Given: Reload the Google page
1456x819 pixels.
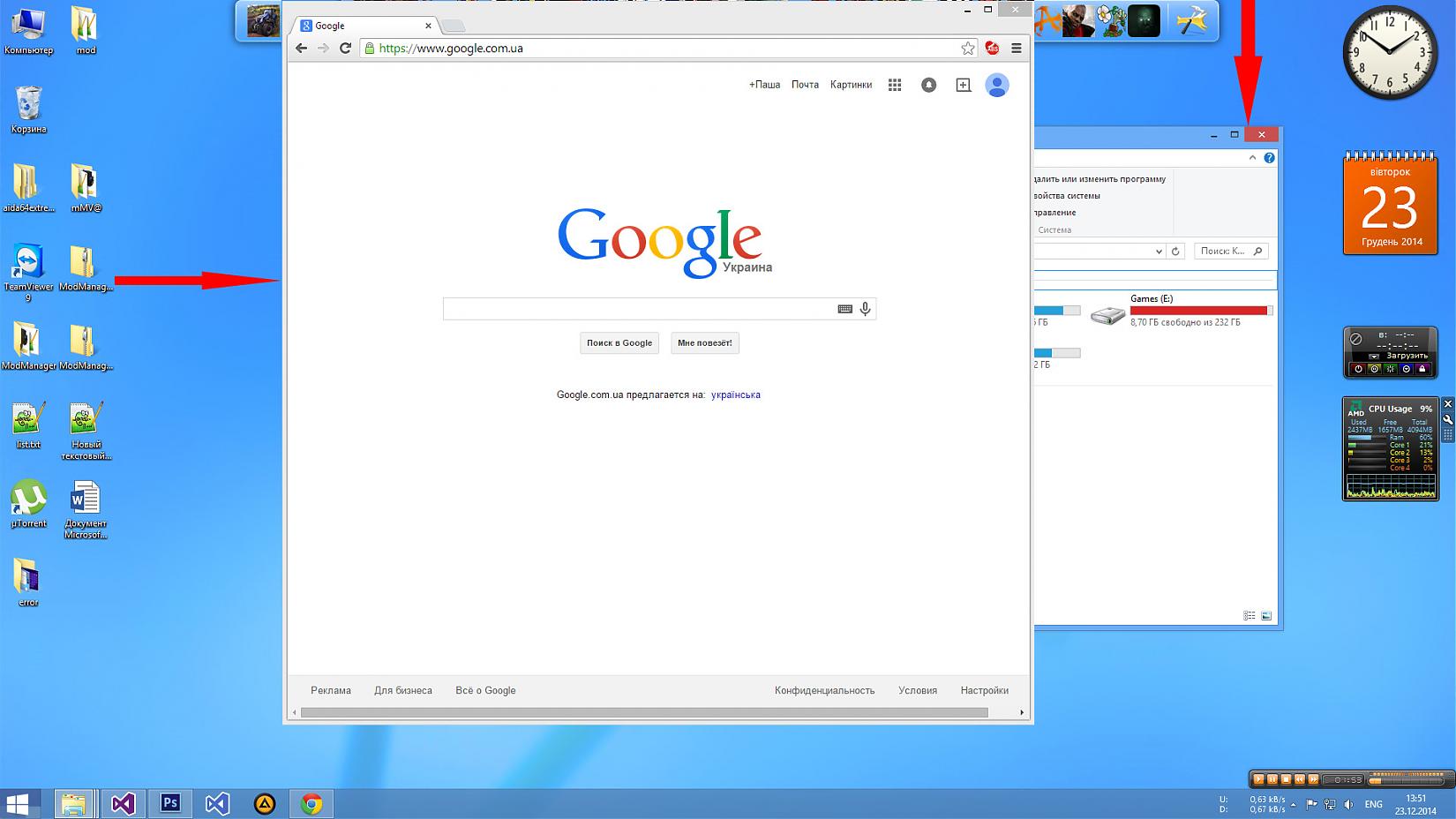Looking at the screenshot, I should pyautogui.click(x=346, y=49).
